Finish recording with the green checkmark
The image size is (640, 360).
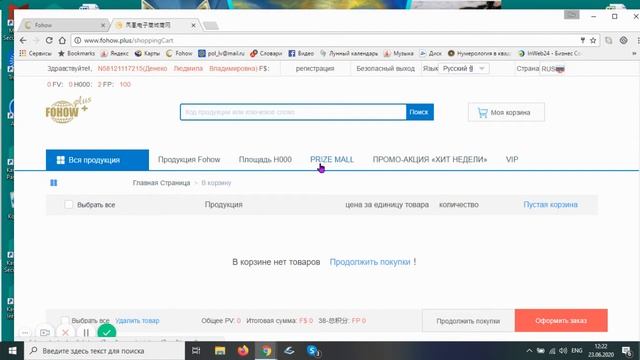pos(107,332)
